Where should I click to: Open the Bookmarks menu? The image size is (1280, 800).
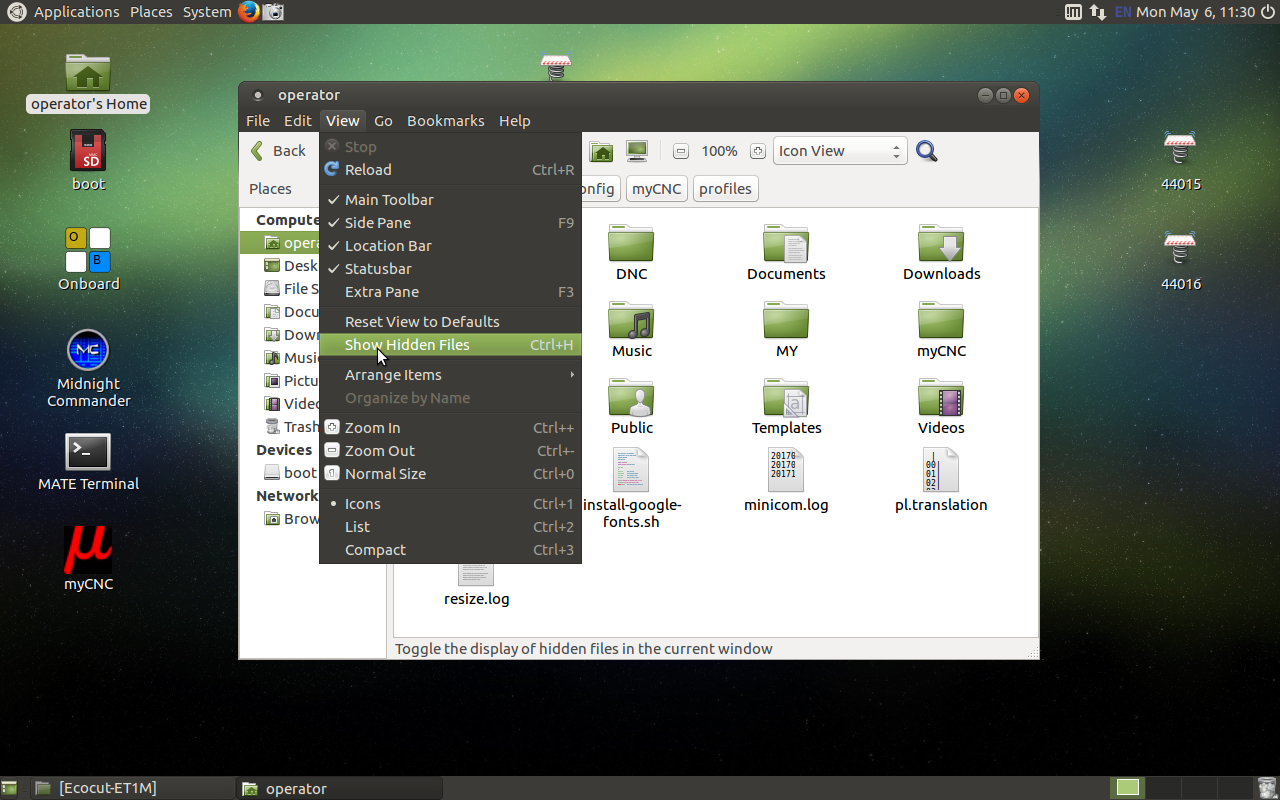(445, 121)
